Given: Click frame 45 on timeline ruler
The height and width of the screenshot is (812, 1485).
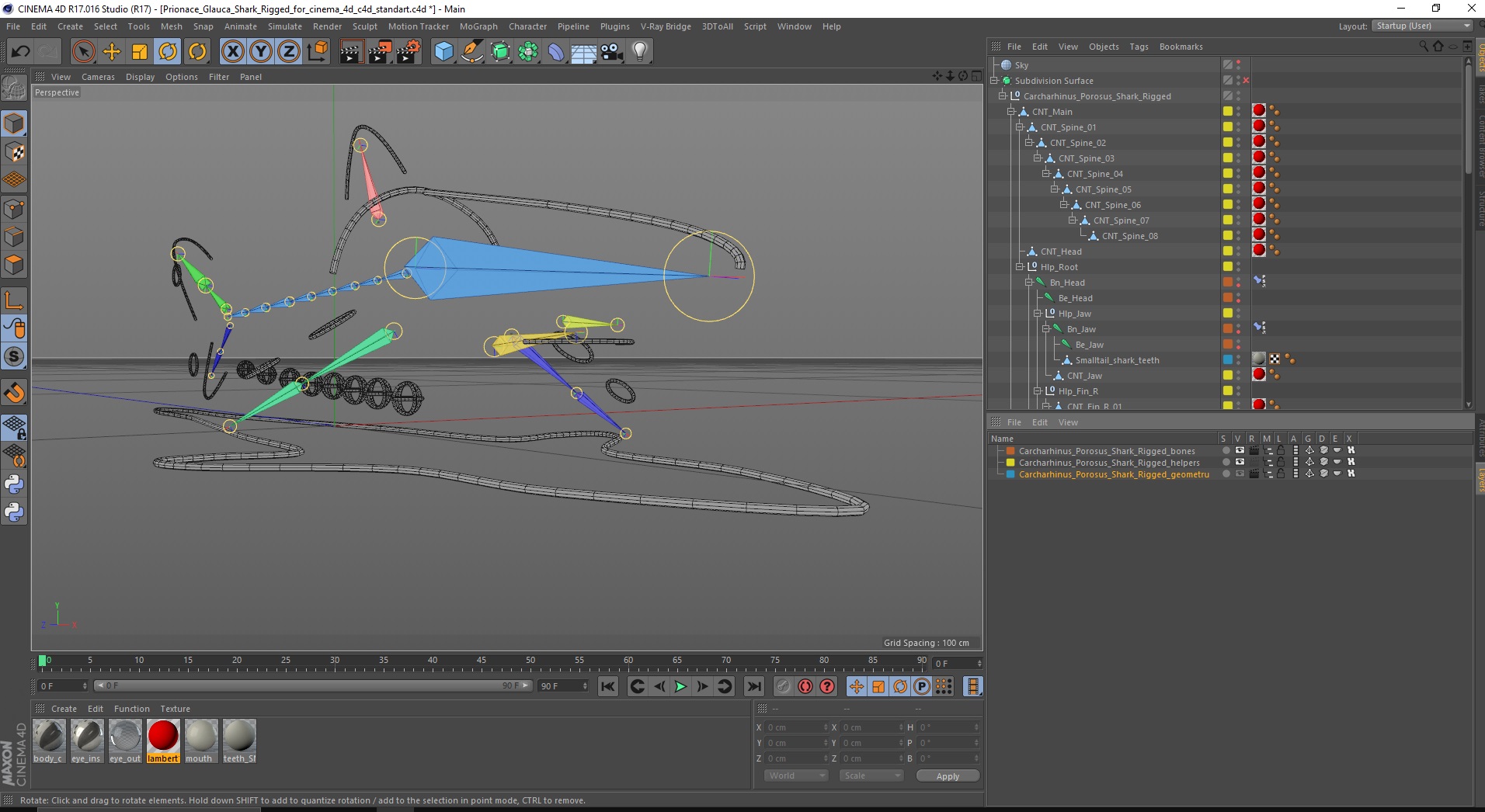Looking at the screenshot, I should click(482, 662).
